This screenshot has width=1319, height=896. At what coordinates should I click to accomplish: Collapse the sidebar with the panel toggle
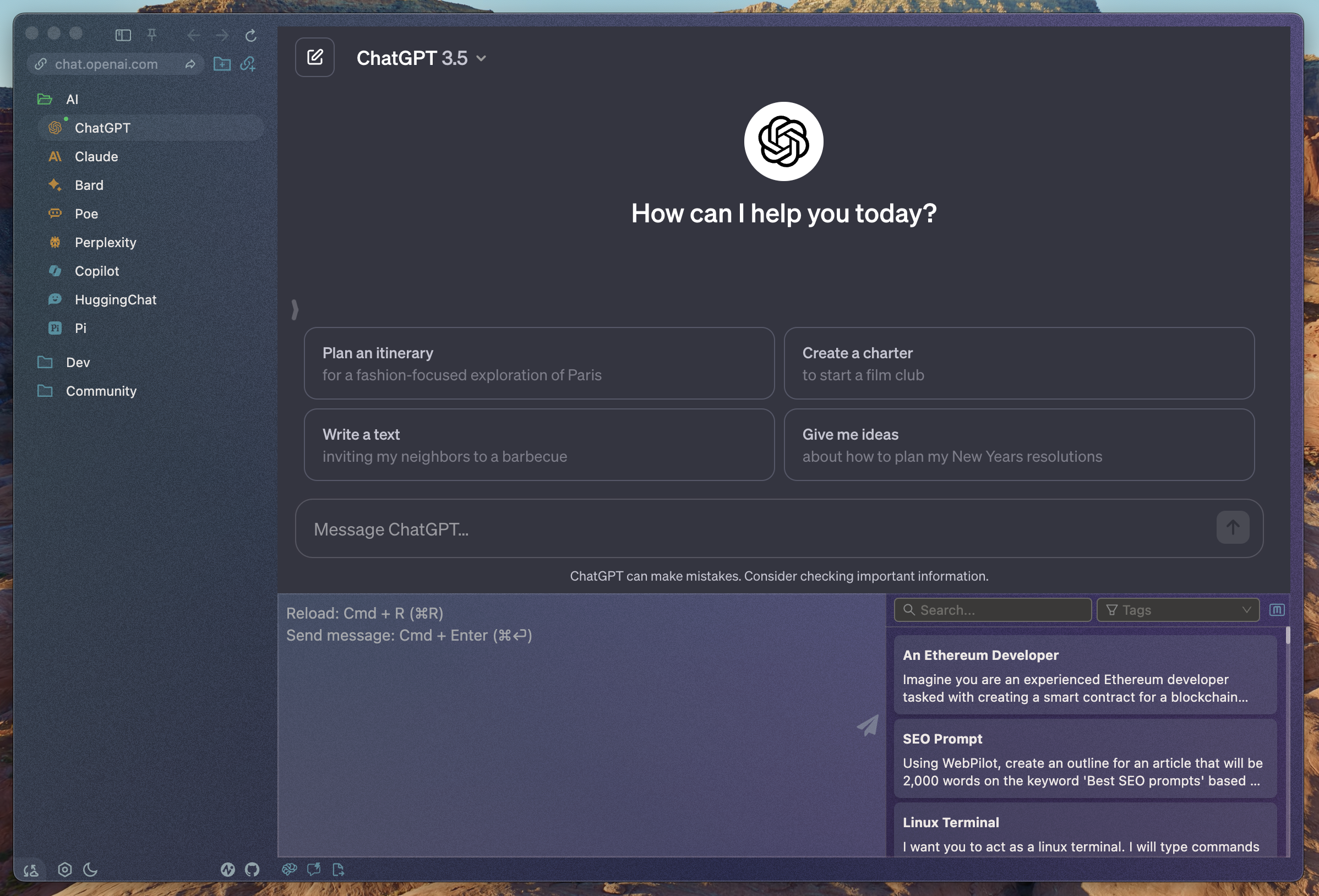[122, 35]
